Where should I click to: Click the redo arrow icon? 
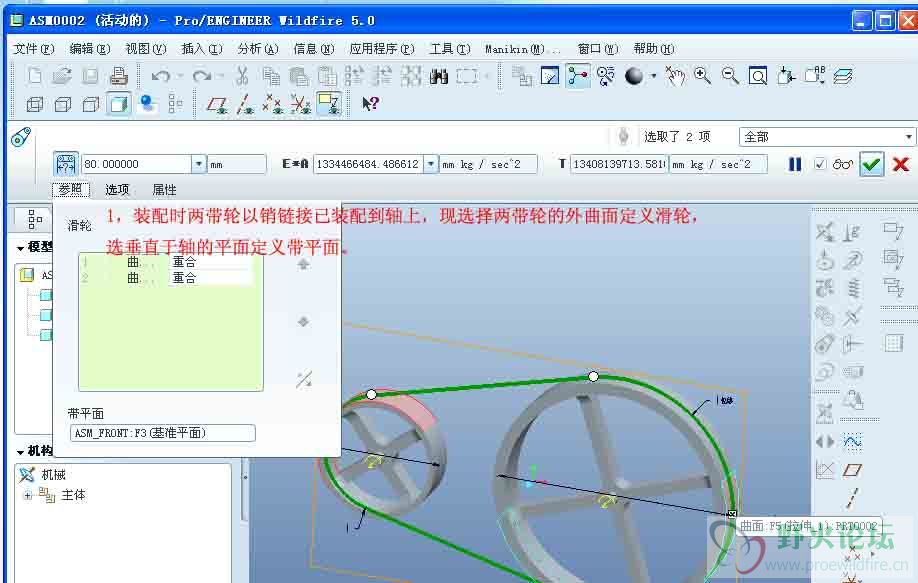click(202, 76)
